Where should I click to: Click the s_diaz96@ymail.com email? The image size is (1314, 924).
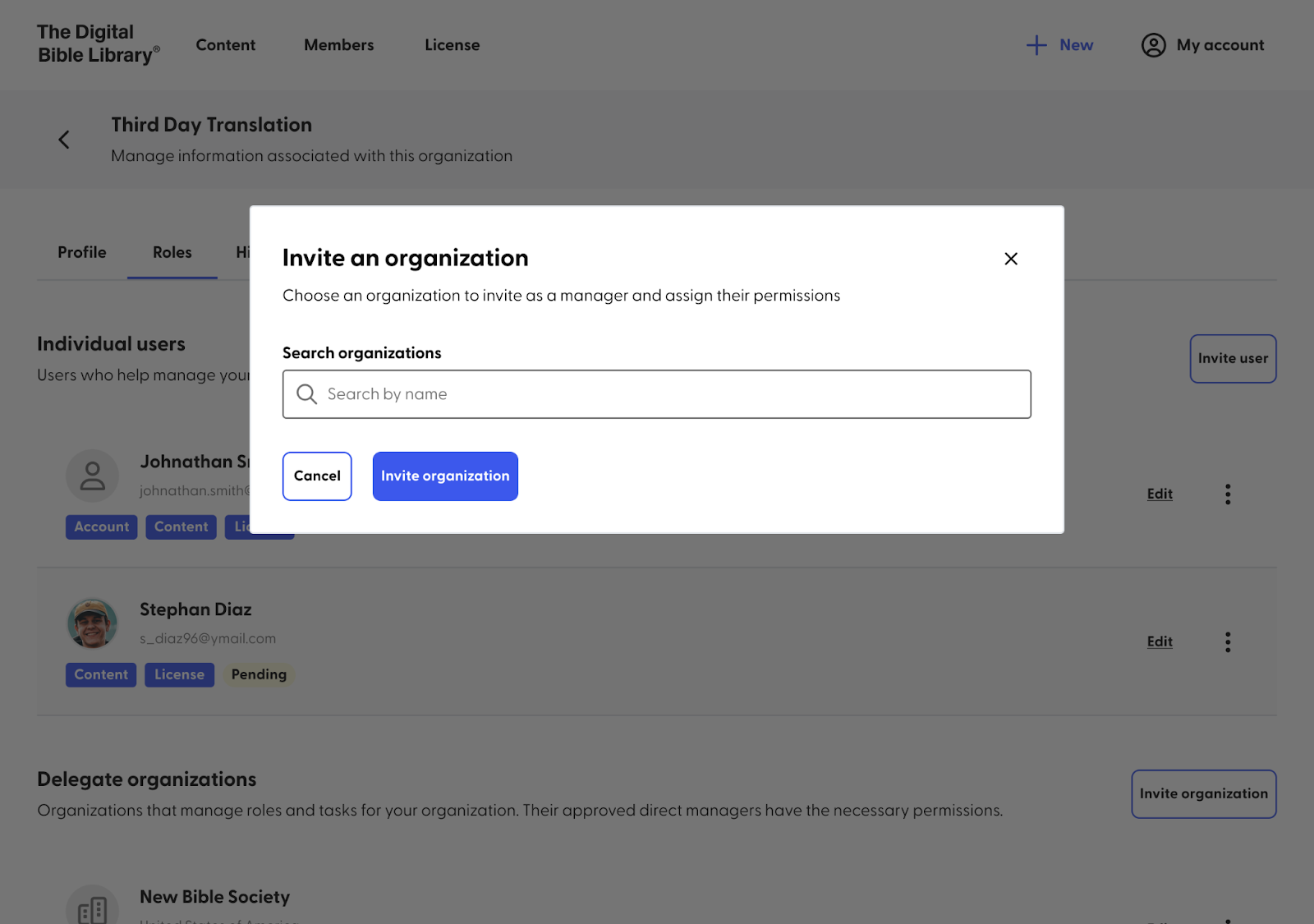click(x=208, y=638)
